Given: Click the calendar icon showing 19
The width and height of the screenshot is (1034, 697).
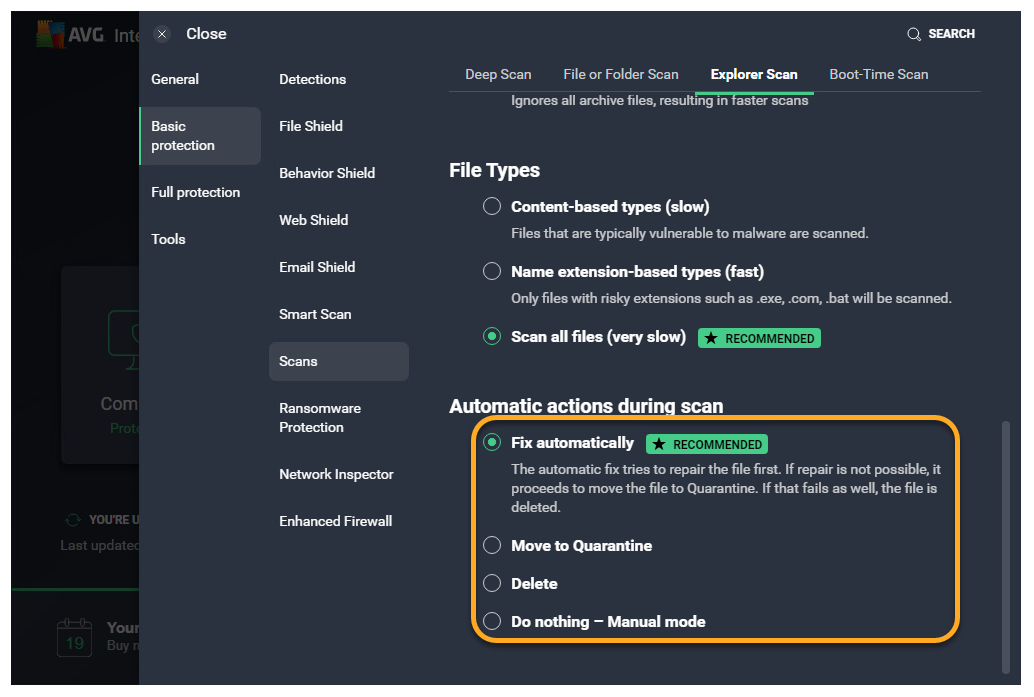Looking at the screenshot, I should (74, 638).
